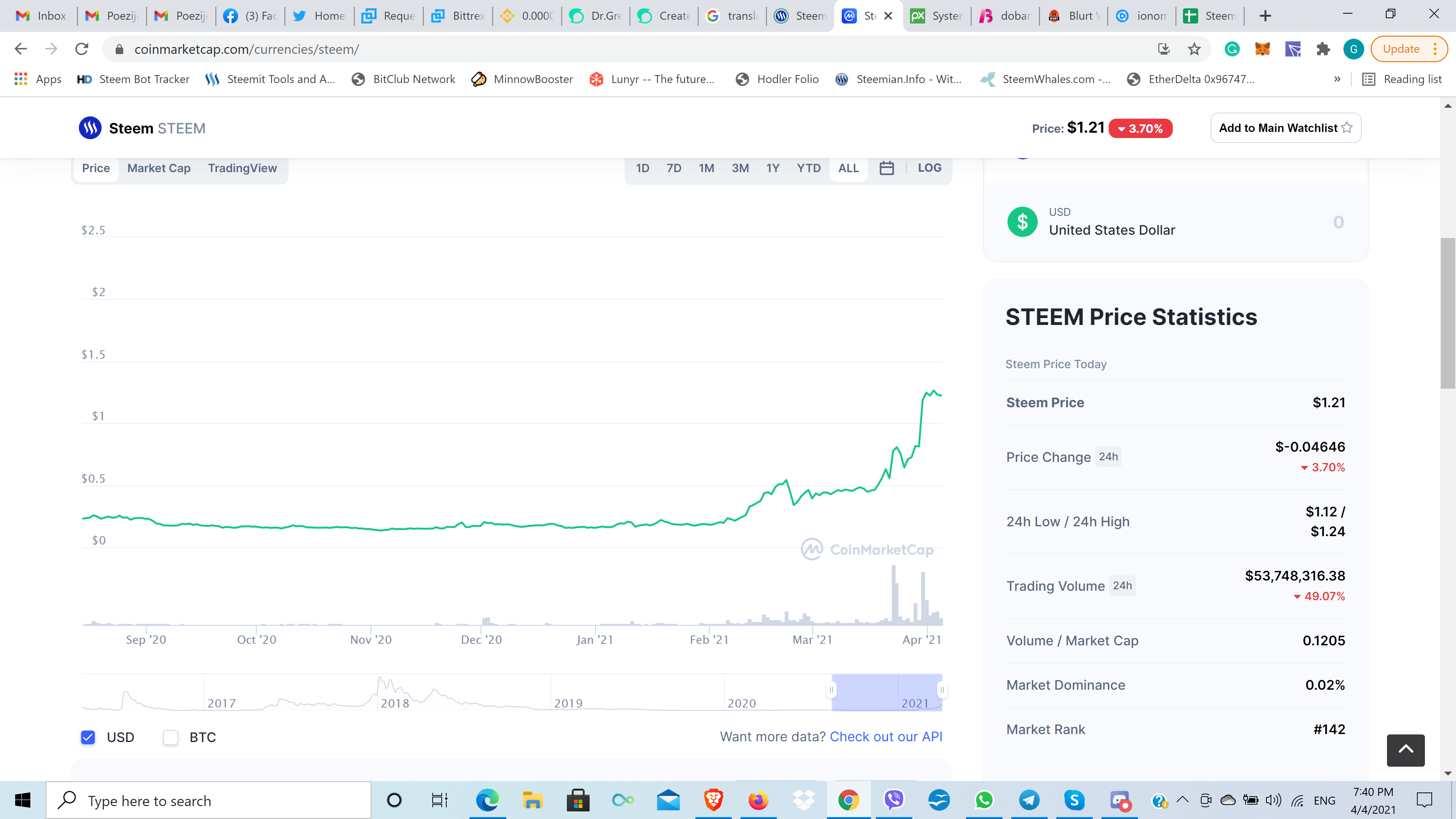Switch to the TradingView chart tab
Viewport: 1456px width, 819px height.
pyautogui.click(x=243, y=168)
